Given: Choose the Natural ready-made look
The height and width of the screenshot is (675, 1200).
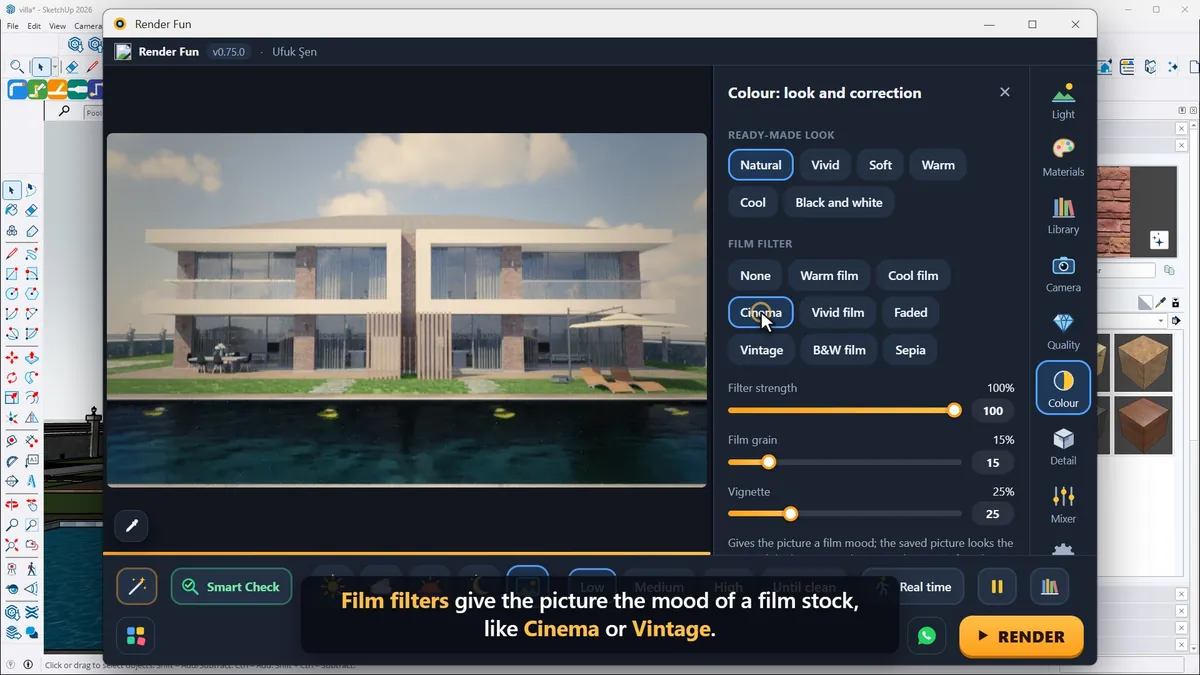Looking at the screenshot, I should [x=761, y=165].
